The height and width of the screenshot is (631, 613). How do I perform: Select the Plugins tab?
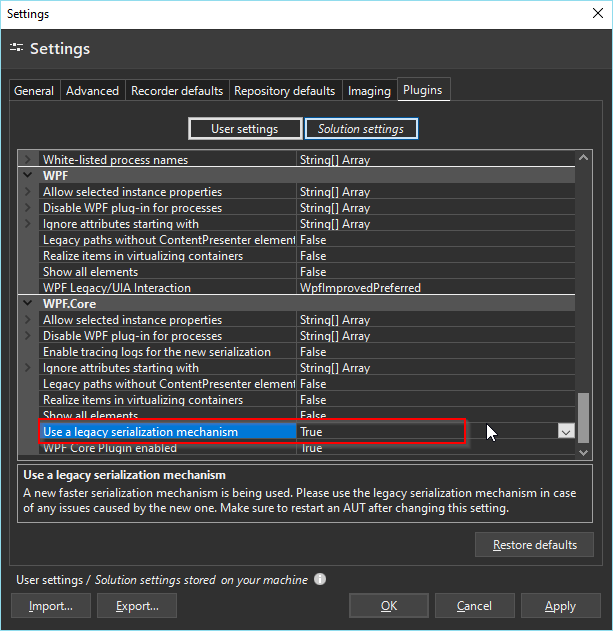pyautogui.click(x=423, y=90)
